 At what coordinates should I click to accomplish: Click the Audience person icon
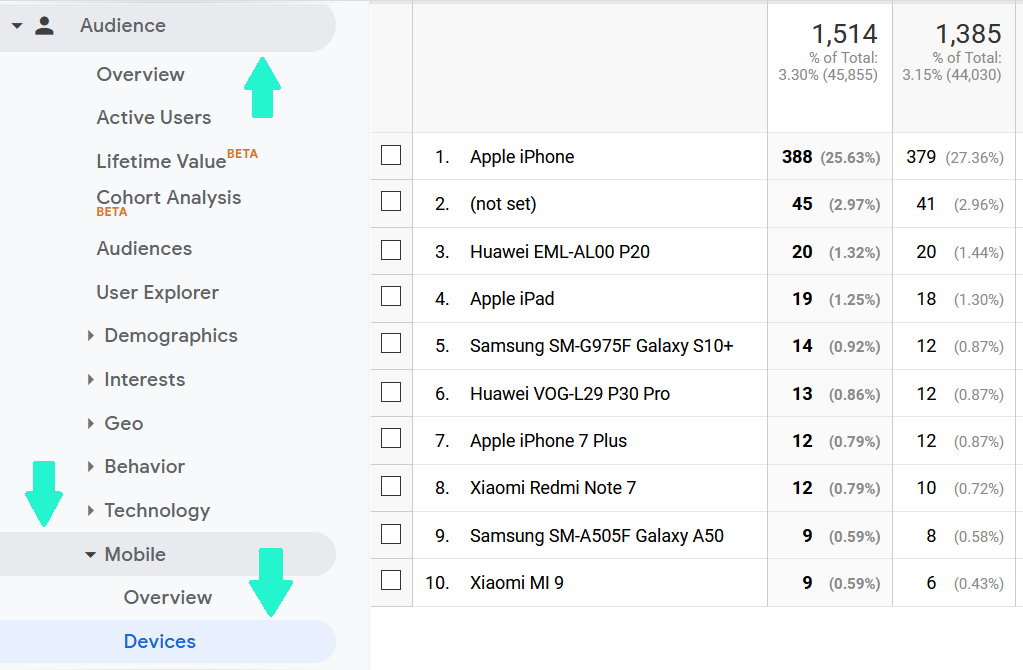(x=44, y=25)
